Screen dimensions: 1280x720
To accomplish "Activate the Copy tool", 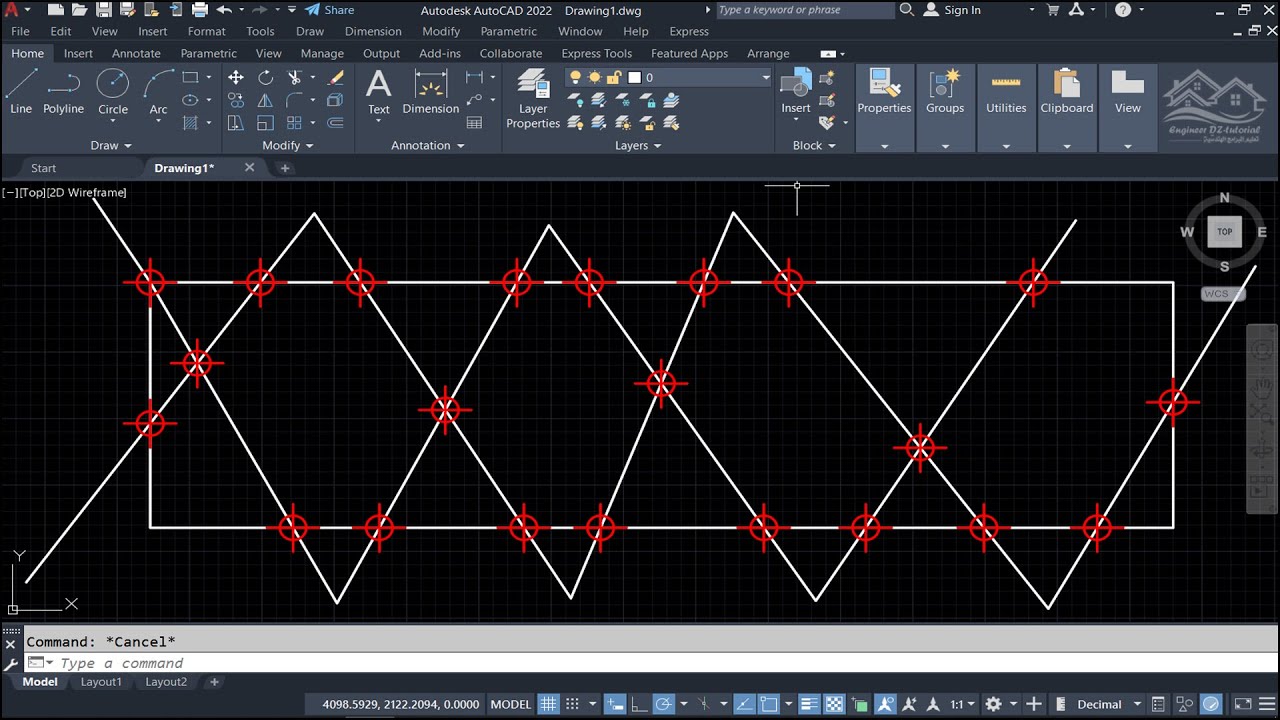I will [x=236, y=100].
